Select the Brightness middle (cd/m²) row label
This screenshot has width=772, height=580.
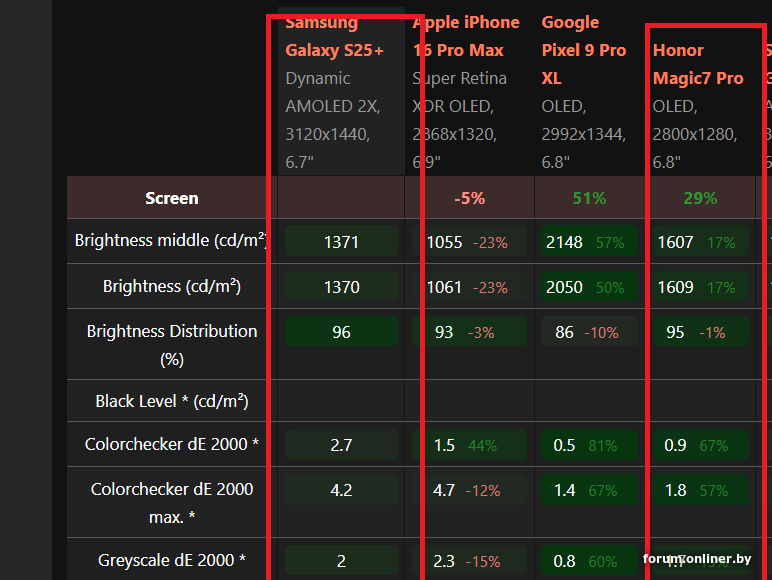170,240
